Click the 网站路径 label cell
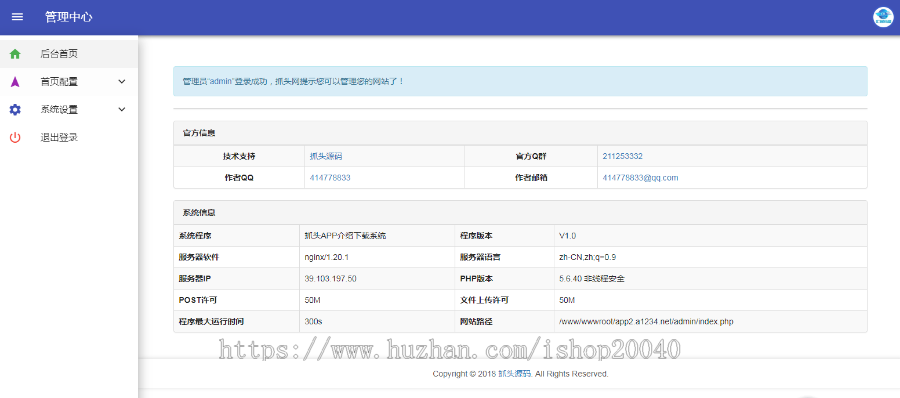900x398 pixels. 504,322
